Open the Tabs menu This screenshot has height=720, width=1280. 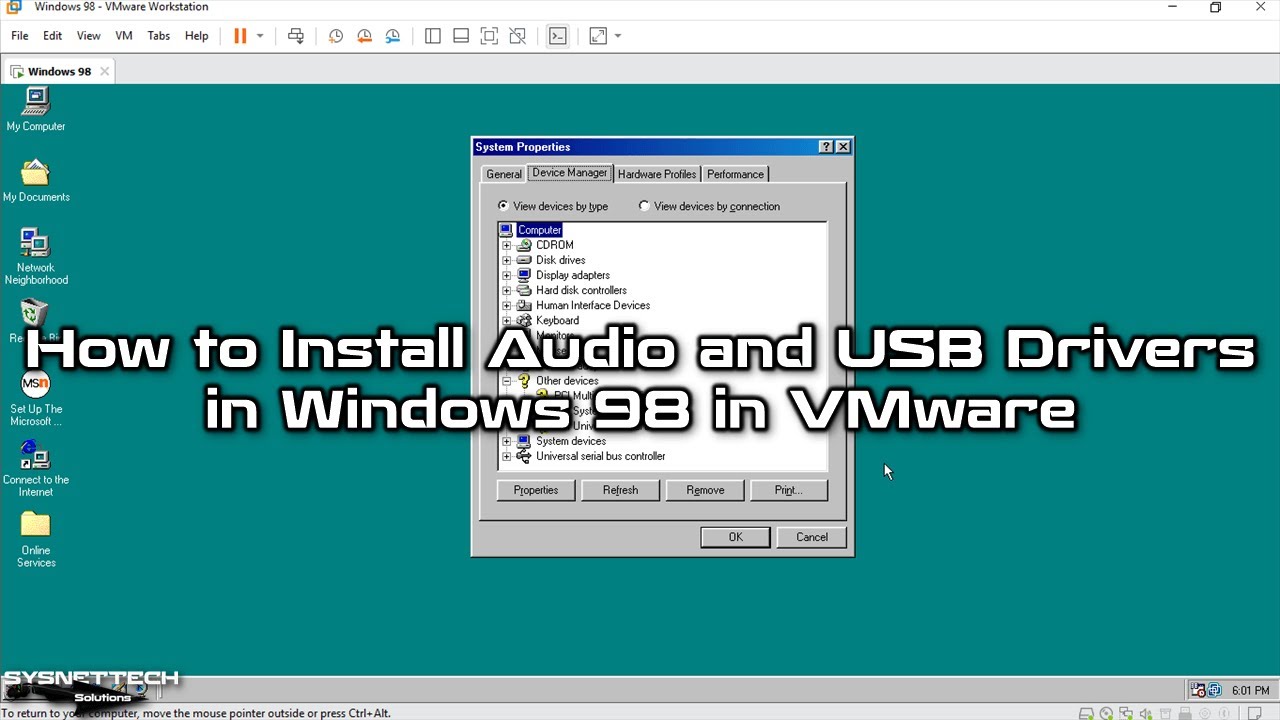(x=159, y=36)
